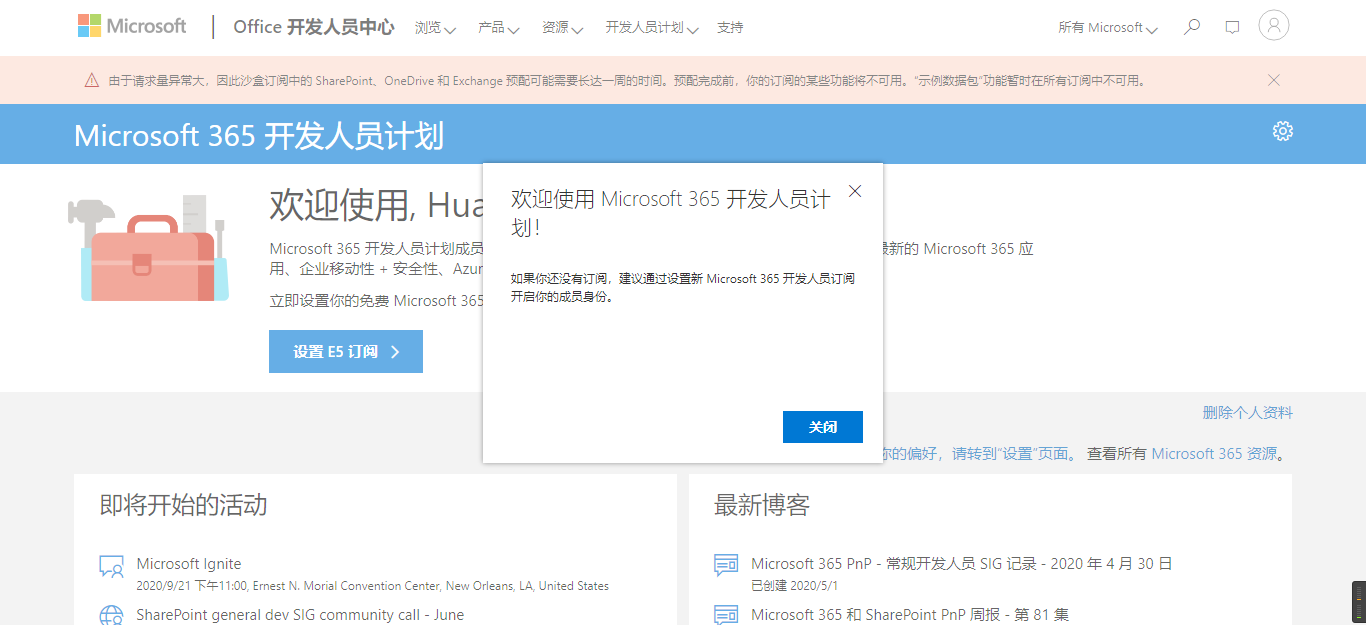Viewport: 1366px width, 625px height.
Task: Open the Microsoft 365 资源 link
Action: [x=1214, y=454]
